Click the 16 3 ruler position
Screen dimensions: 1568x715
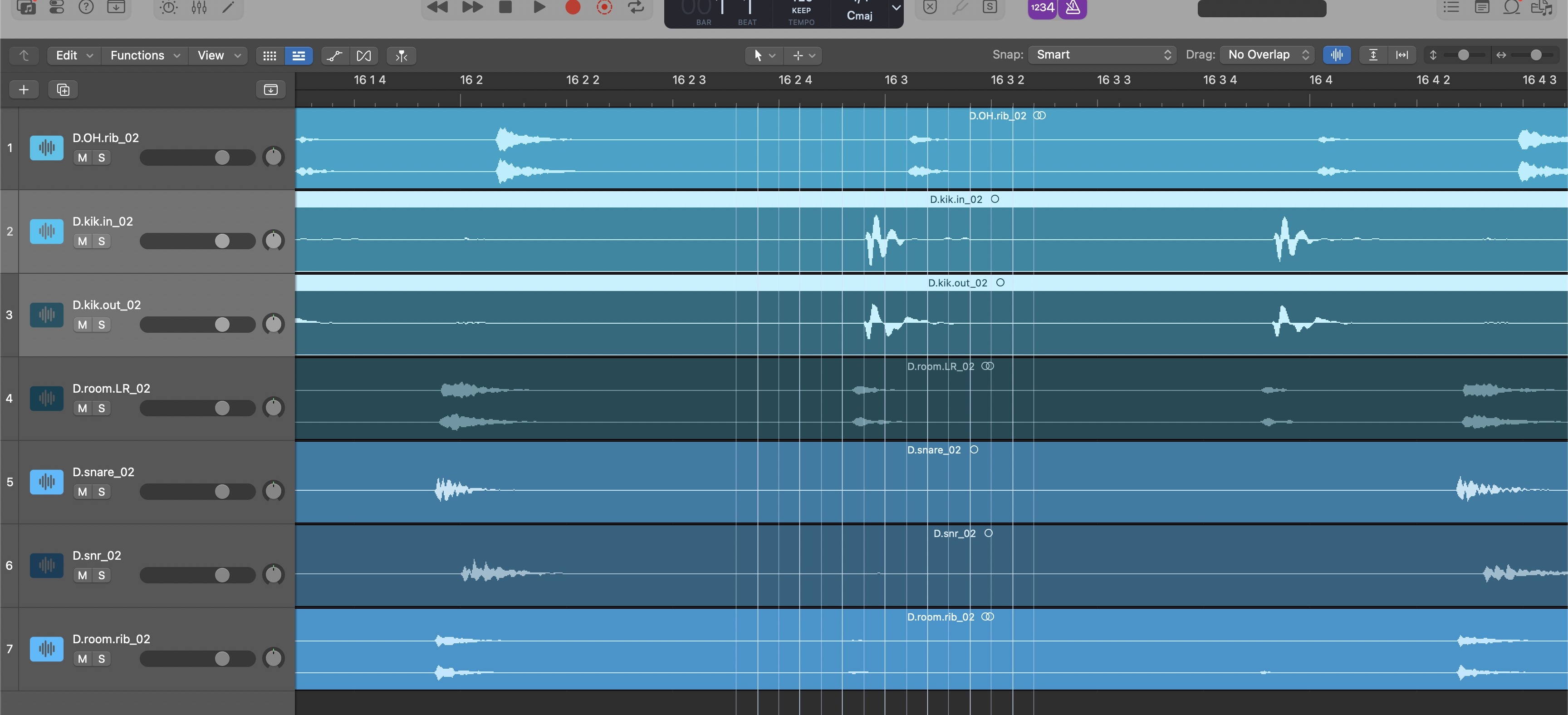(x=896, y=80)
